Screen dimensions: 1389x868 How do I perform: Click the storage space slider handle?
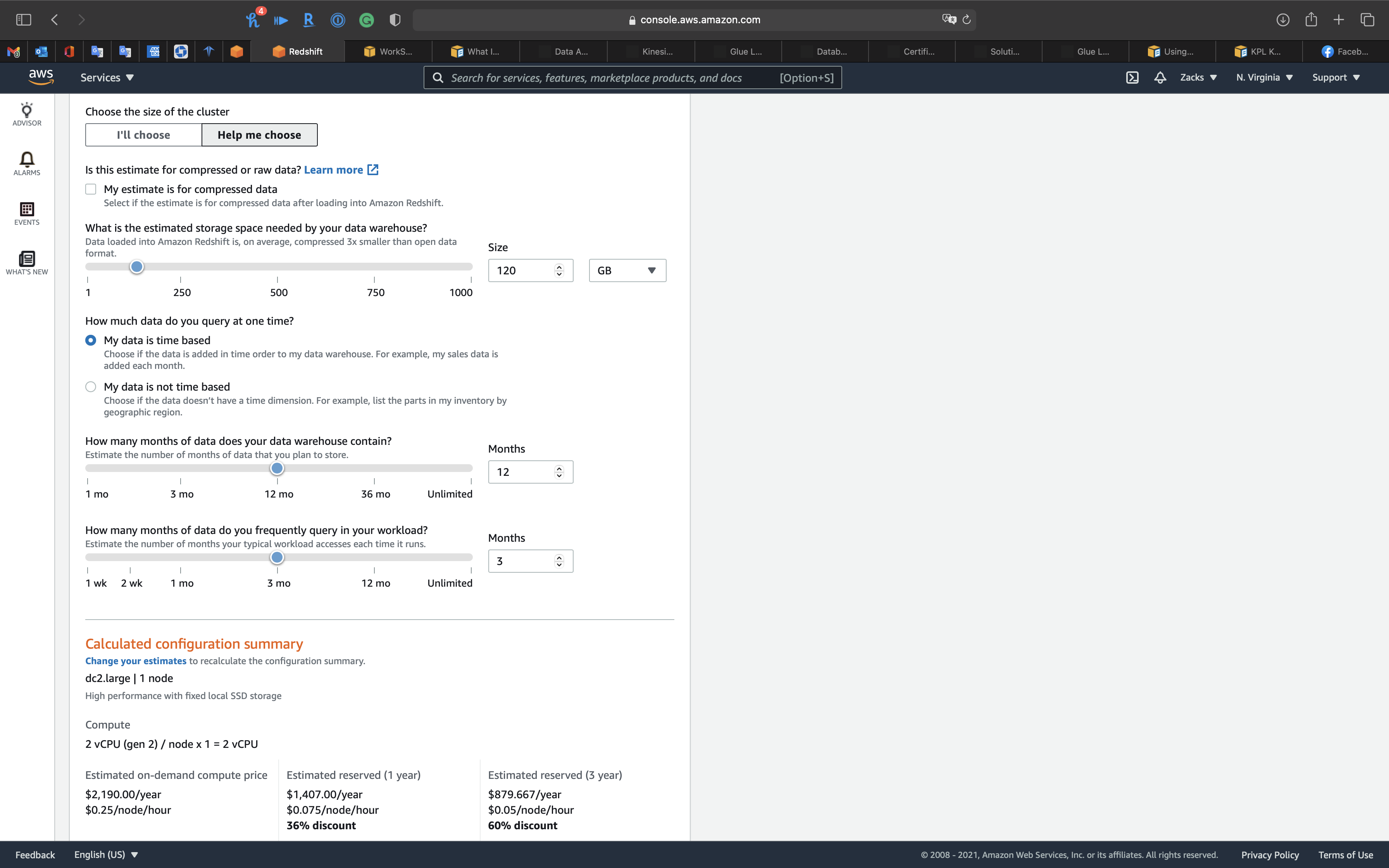click(136, 267)
